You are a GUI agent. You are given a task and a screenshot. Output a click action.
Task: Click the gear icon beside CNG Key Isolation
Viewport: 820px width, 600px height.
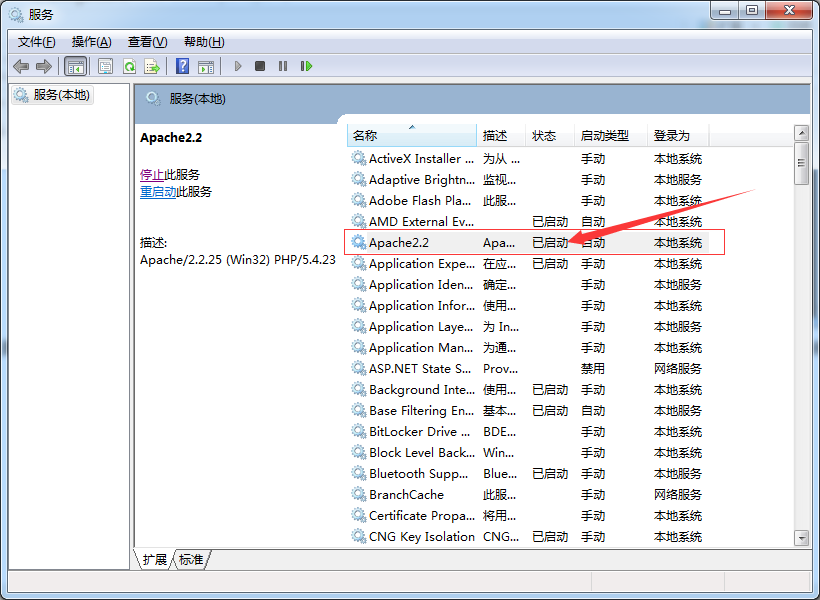click(358, 537)
